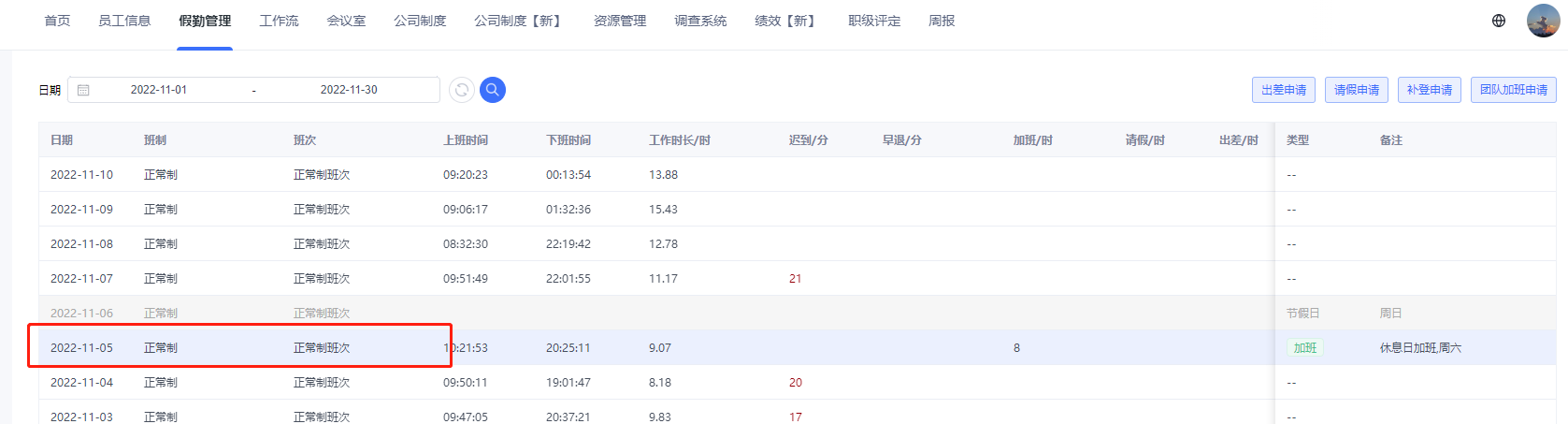Click the 补登申请 button
This screenshot has width=1568, height=424.
1430,90
